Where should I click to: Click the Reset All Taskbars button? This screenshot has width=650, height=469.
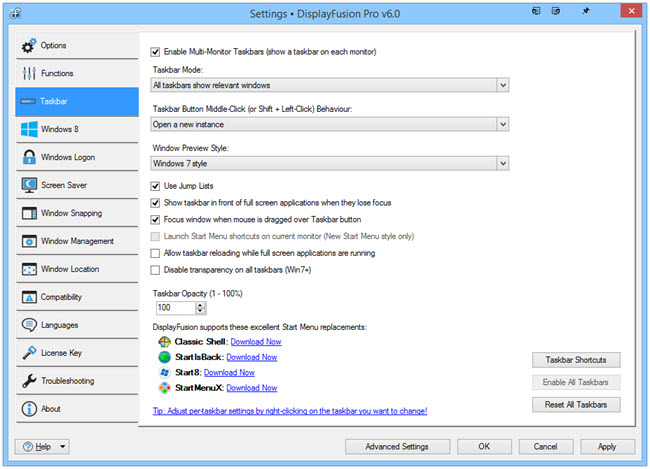click(x=576, y=405)
